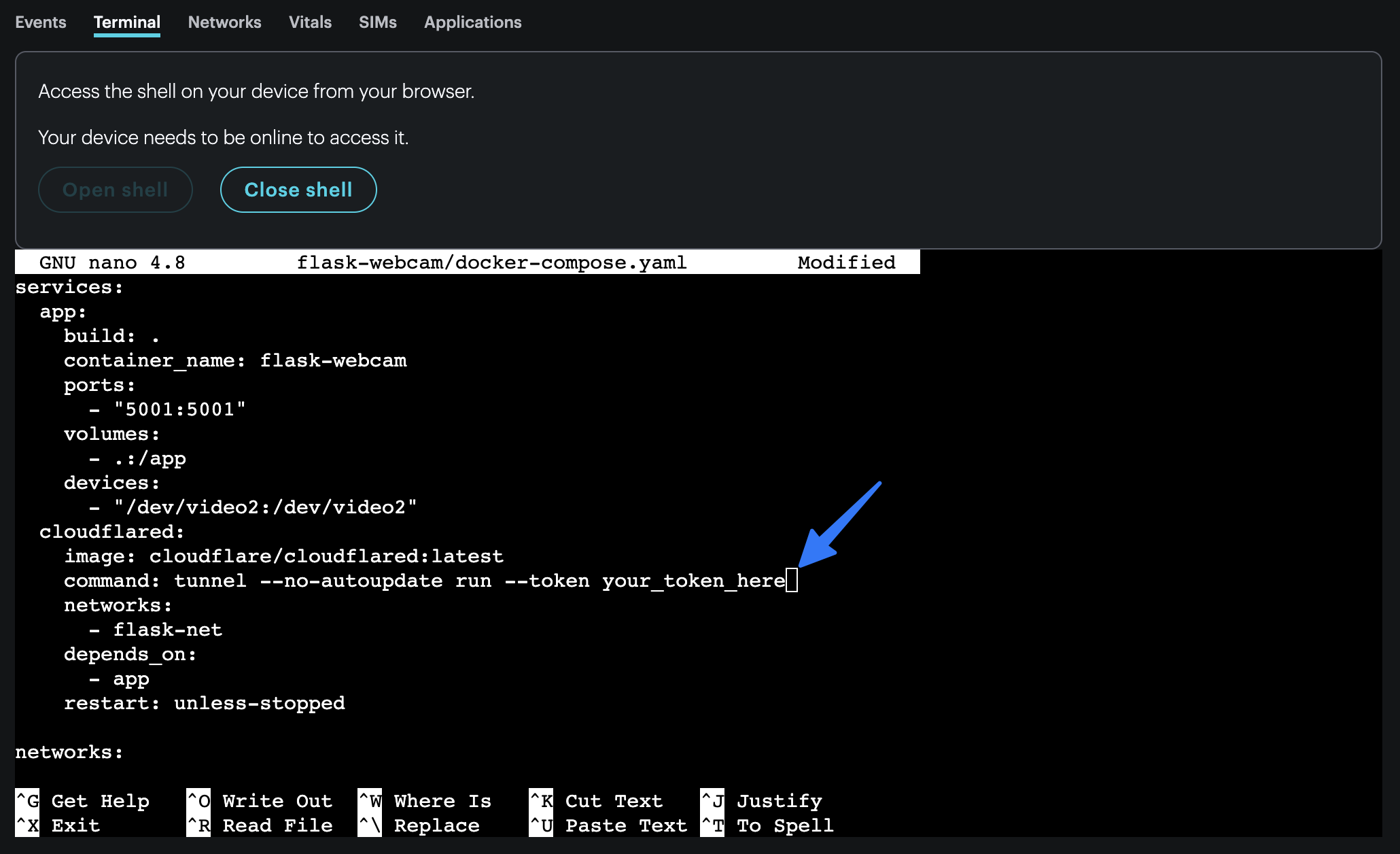Click the 'GNU nano 4.8' version label

click(x=112, y=262)
